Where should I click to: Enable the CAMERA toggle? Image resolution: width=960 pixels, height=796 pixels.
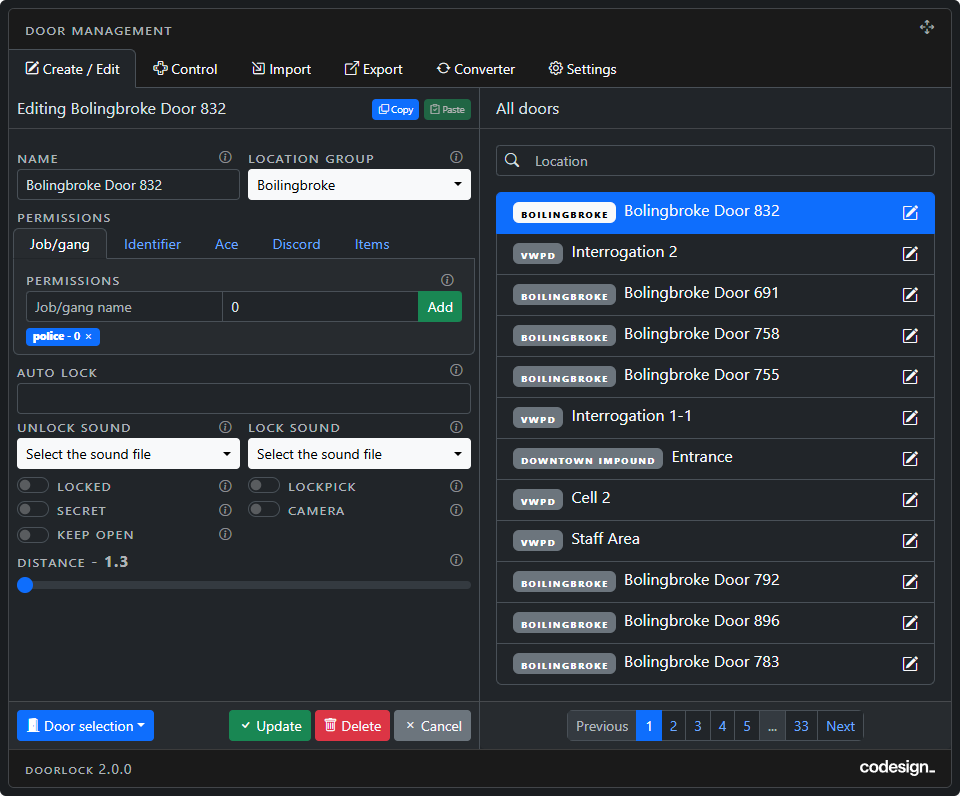coord(265,508)
